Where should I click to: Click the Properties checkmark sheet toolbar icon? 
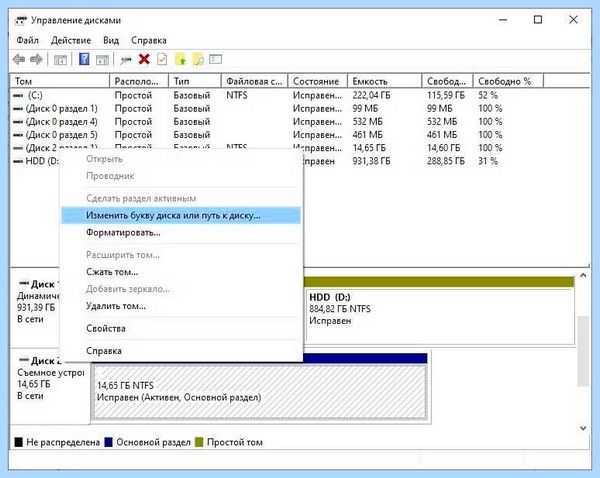click(162, 59)
